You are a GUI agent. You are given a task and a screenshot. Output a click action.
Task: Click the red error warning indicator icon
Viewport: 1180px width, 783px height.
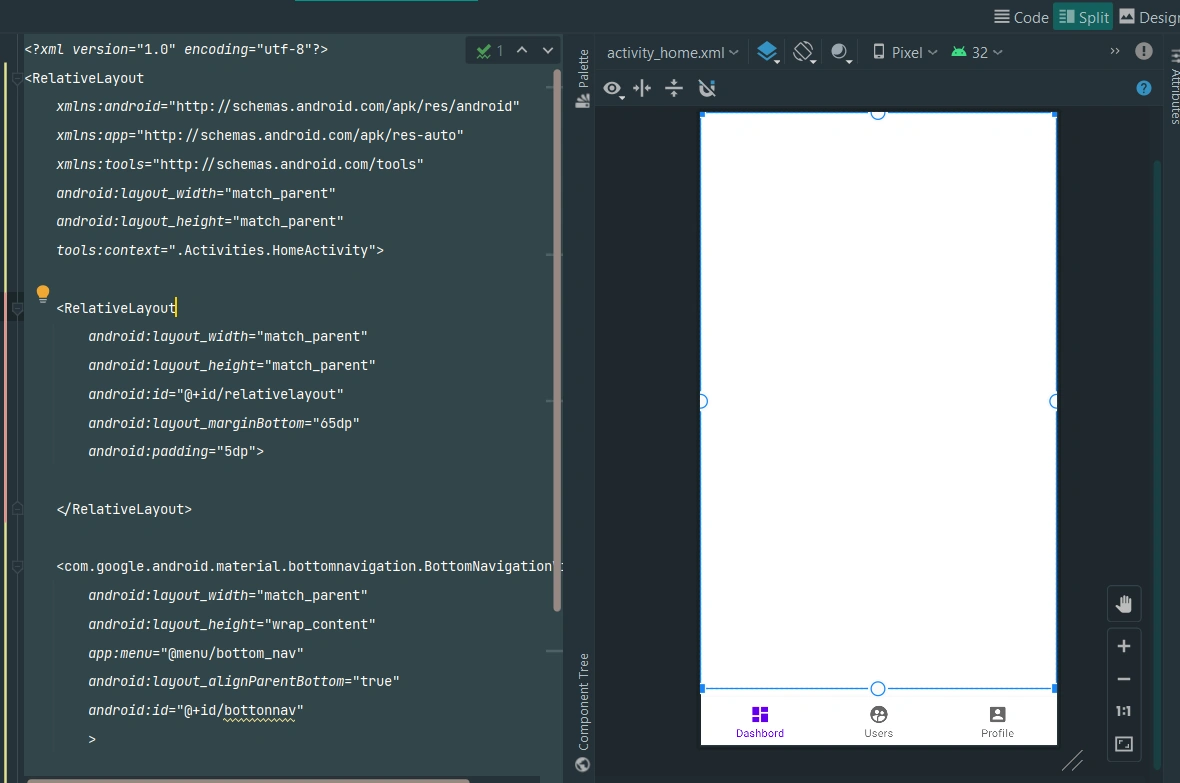(1144, 51)
